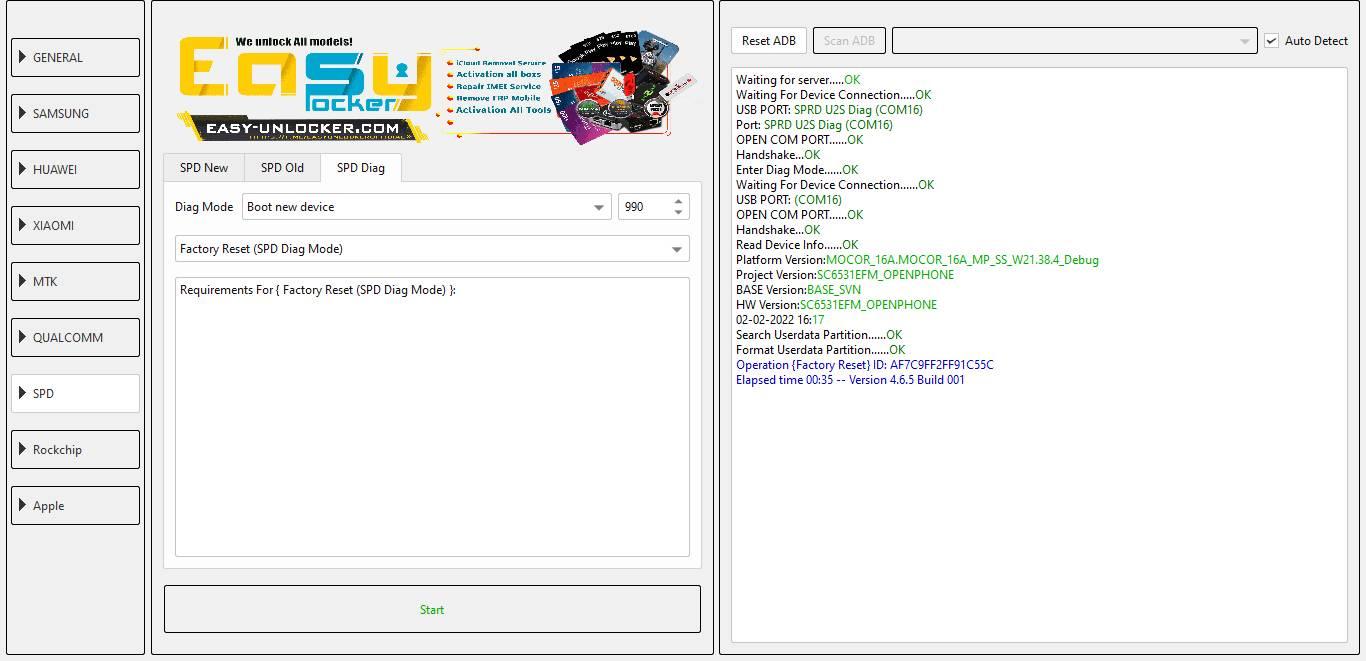Image resolution: width=1366 pixels, height=661 pixels.
Task: Select the SPD category
Action: click(75, 393)
